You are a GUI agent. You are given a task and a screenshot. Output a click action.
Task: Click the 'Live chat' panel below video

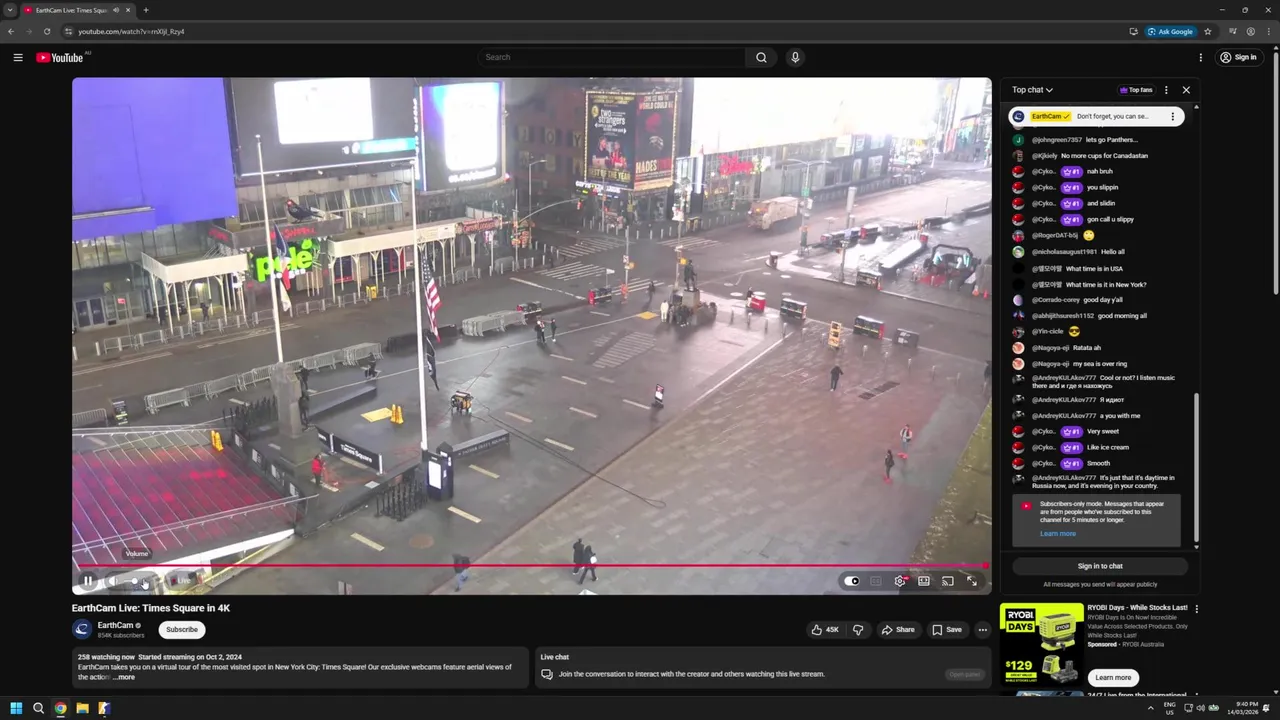(763, 667)
